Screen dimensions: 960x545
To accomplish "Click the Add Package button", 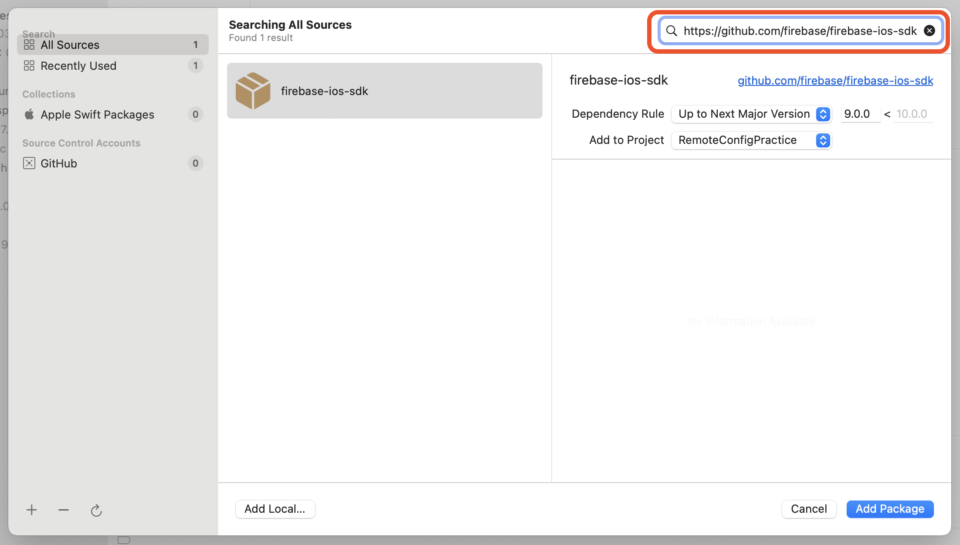I will [x=889, y=509].
